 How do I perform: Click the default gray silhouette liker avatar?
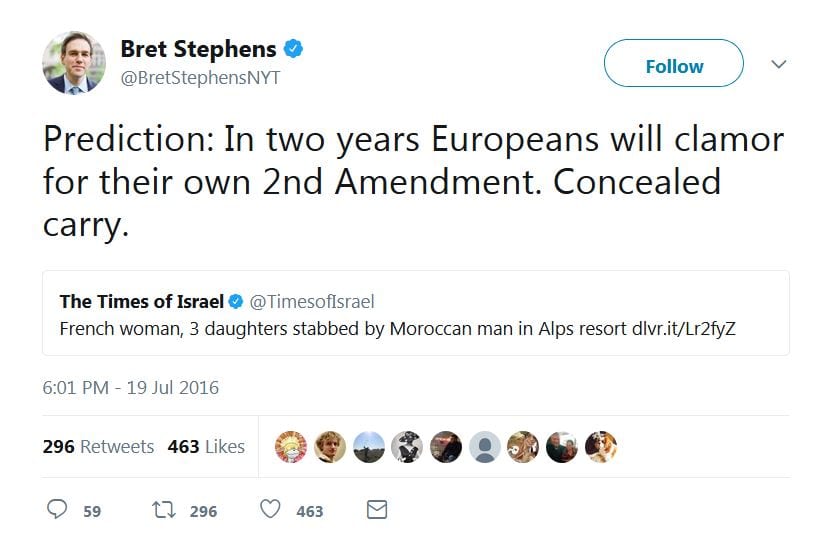[485, 447]
